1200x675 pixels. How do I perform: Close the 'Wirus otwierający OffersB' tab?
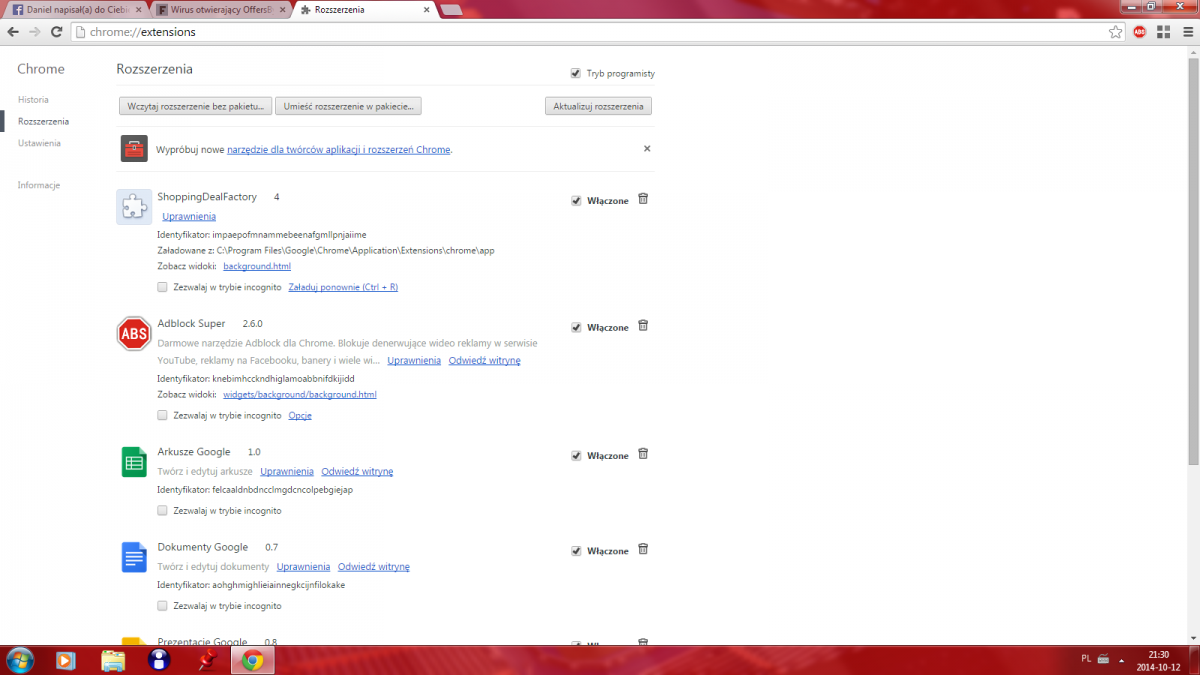282,9
